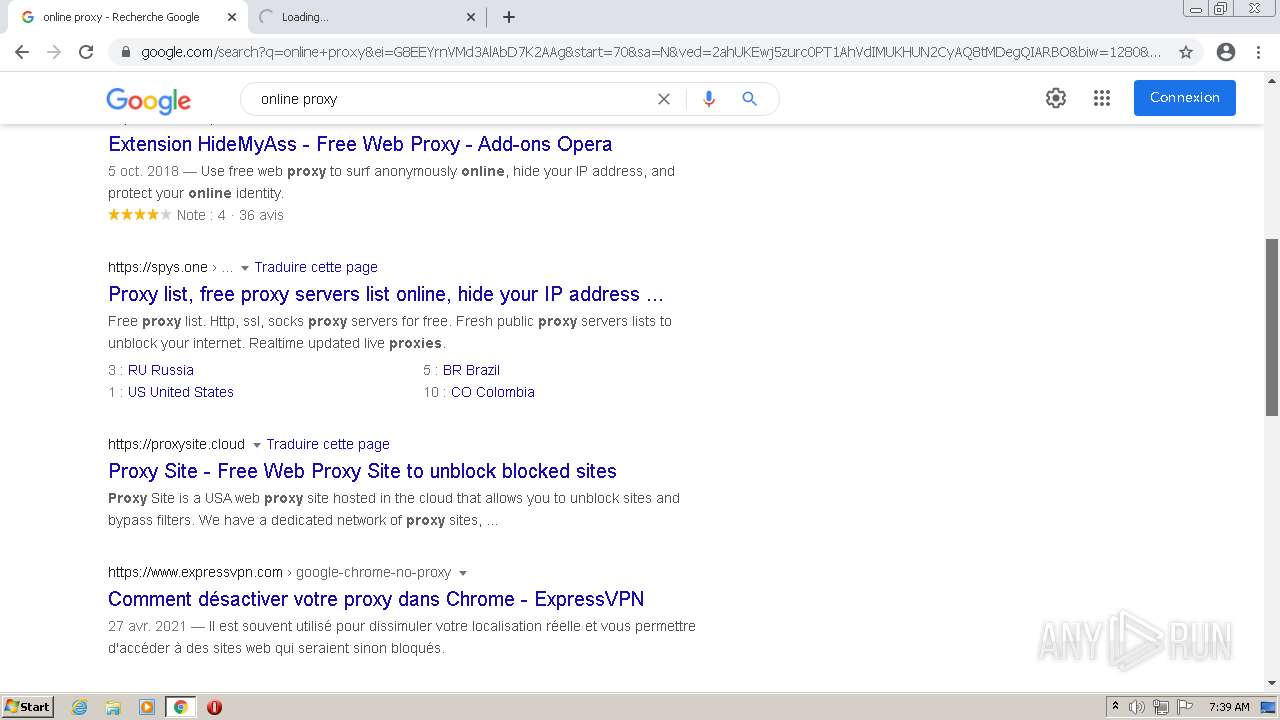1280x720 pixels.
Task: Go back to the previous page
Action: (x=22, y=52)
